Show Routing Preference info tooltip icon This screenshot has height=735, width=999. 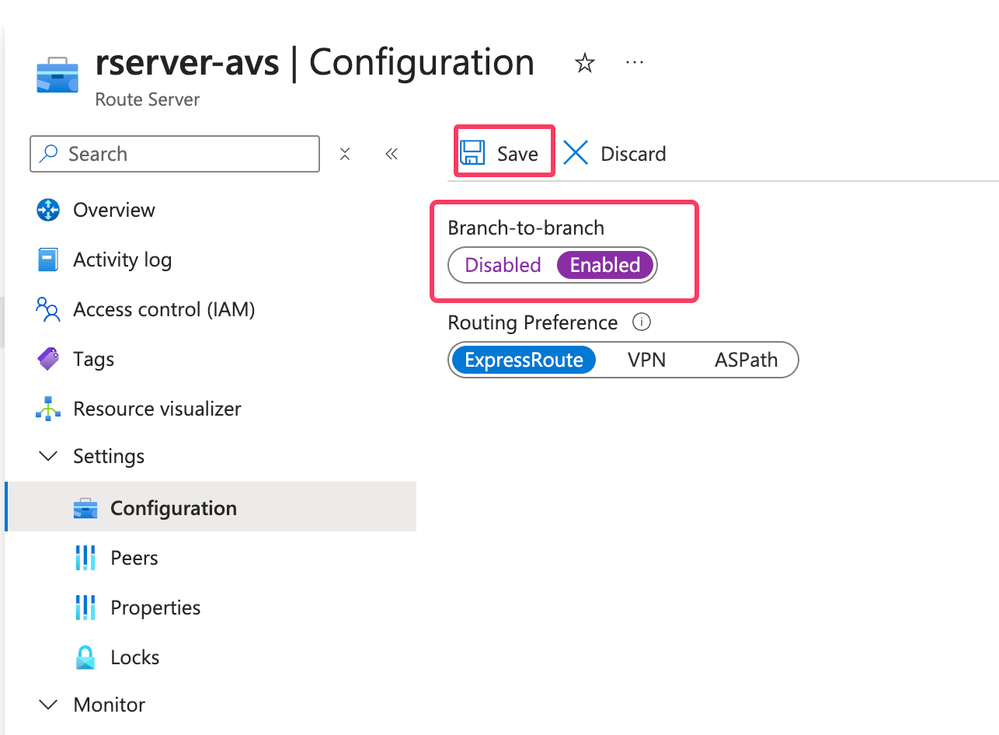(641, 322)
